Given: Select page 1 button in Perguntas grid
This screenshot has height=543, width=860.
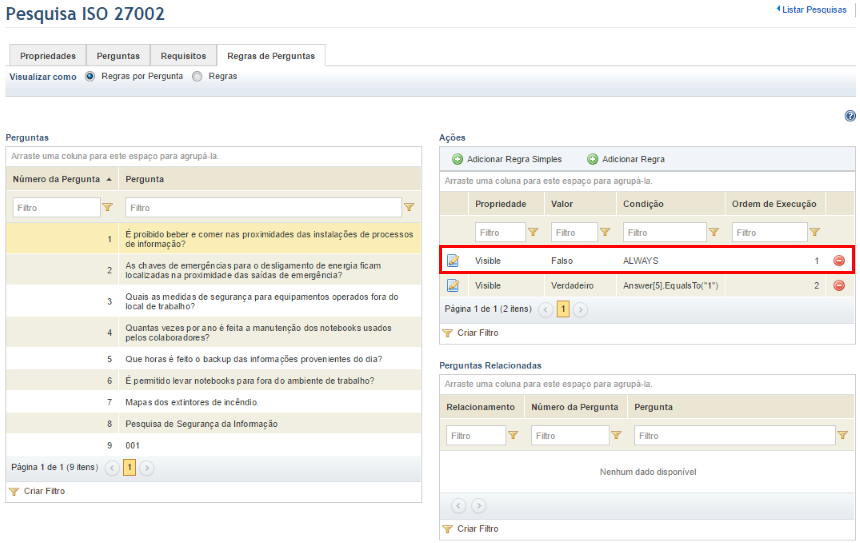Looking at the screenshot, I should (129, 468).
